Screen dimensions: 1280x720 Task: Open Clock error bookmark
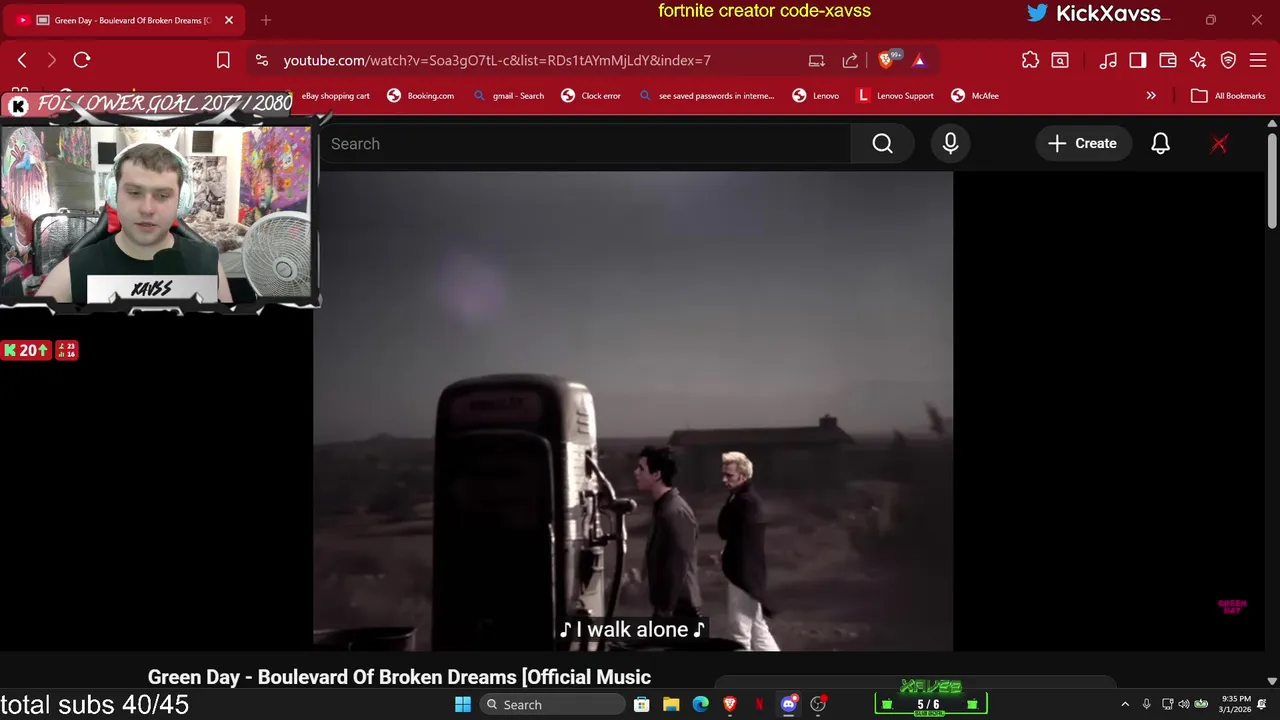(591, 96)
